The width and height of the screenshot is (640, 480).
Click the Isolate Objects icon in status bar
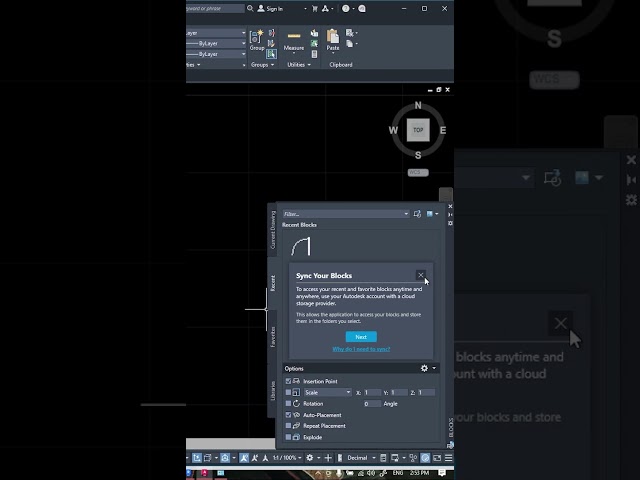(x=413, y=458)
